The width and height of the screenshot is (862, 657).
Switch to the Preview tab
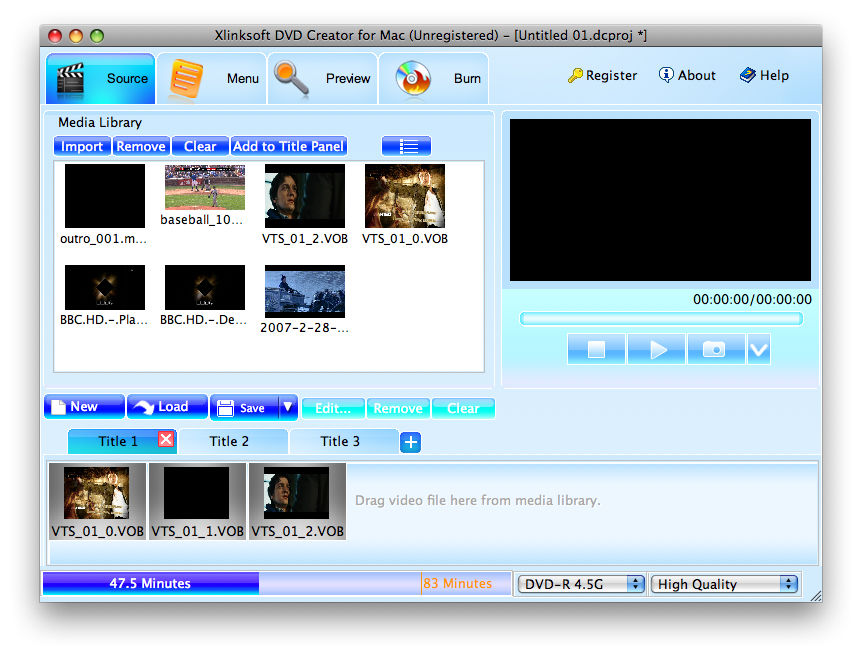tap(323, 79)
